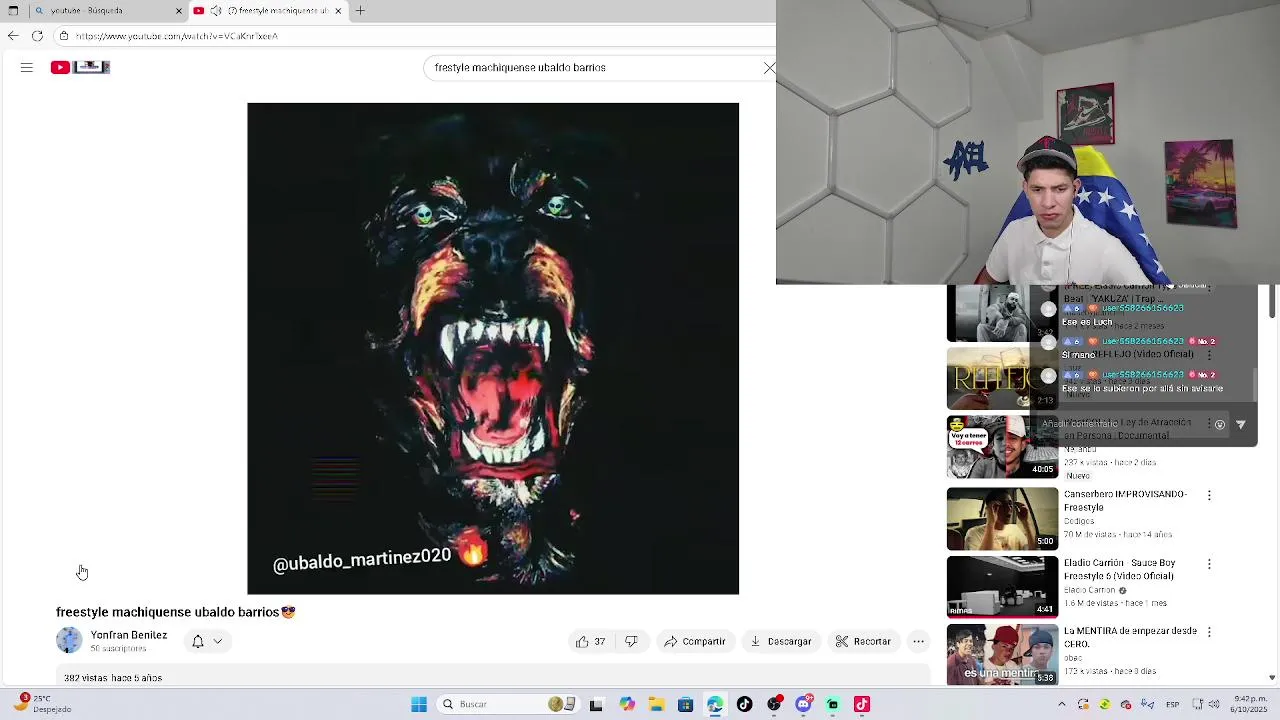Mute the tab using the speaker icon
The height and width of the screenshot is (720, 1280).
pyautogui.click(x=216, y=11)
